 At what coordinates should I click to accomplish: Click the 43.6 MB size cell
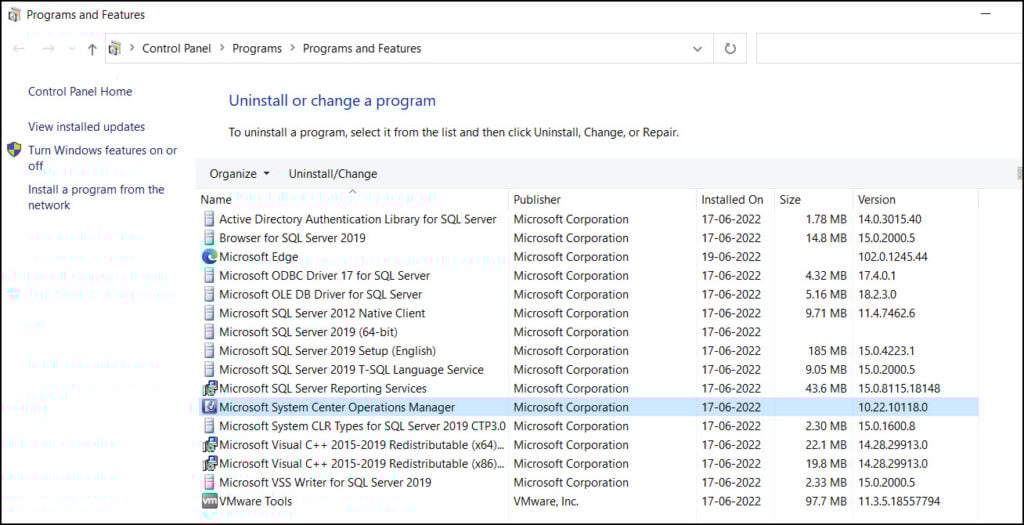pyautogui.click(x=825, y=389)
